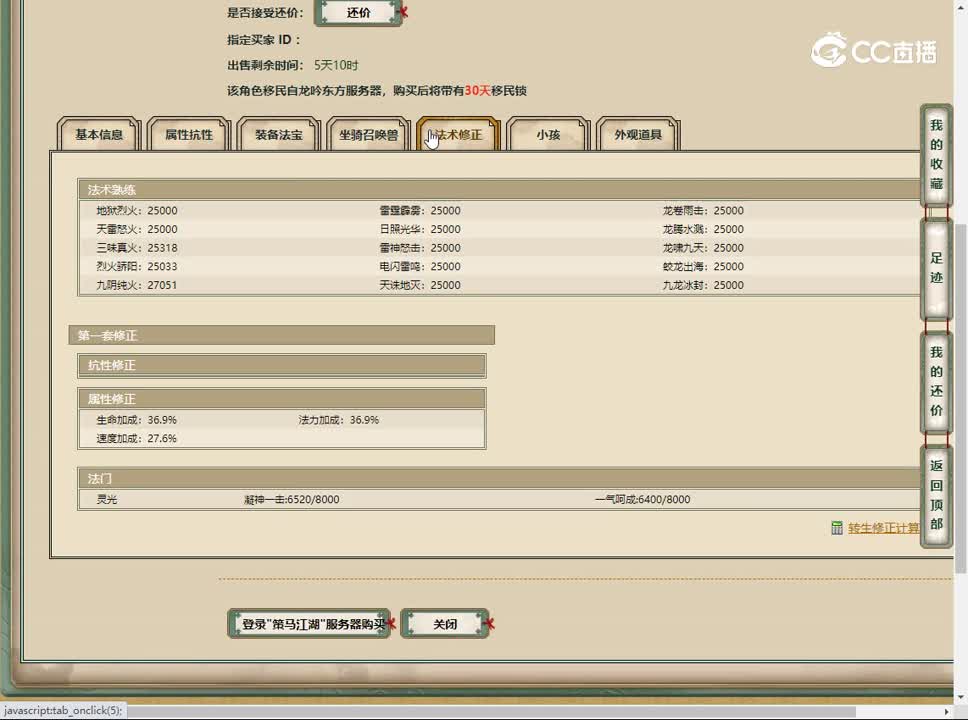
Task: Click 登录"策马江湖"服务器购买 button
Action: (x=309, y=624)
